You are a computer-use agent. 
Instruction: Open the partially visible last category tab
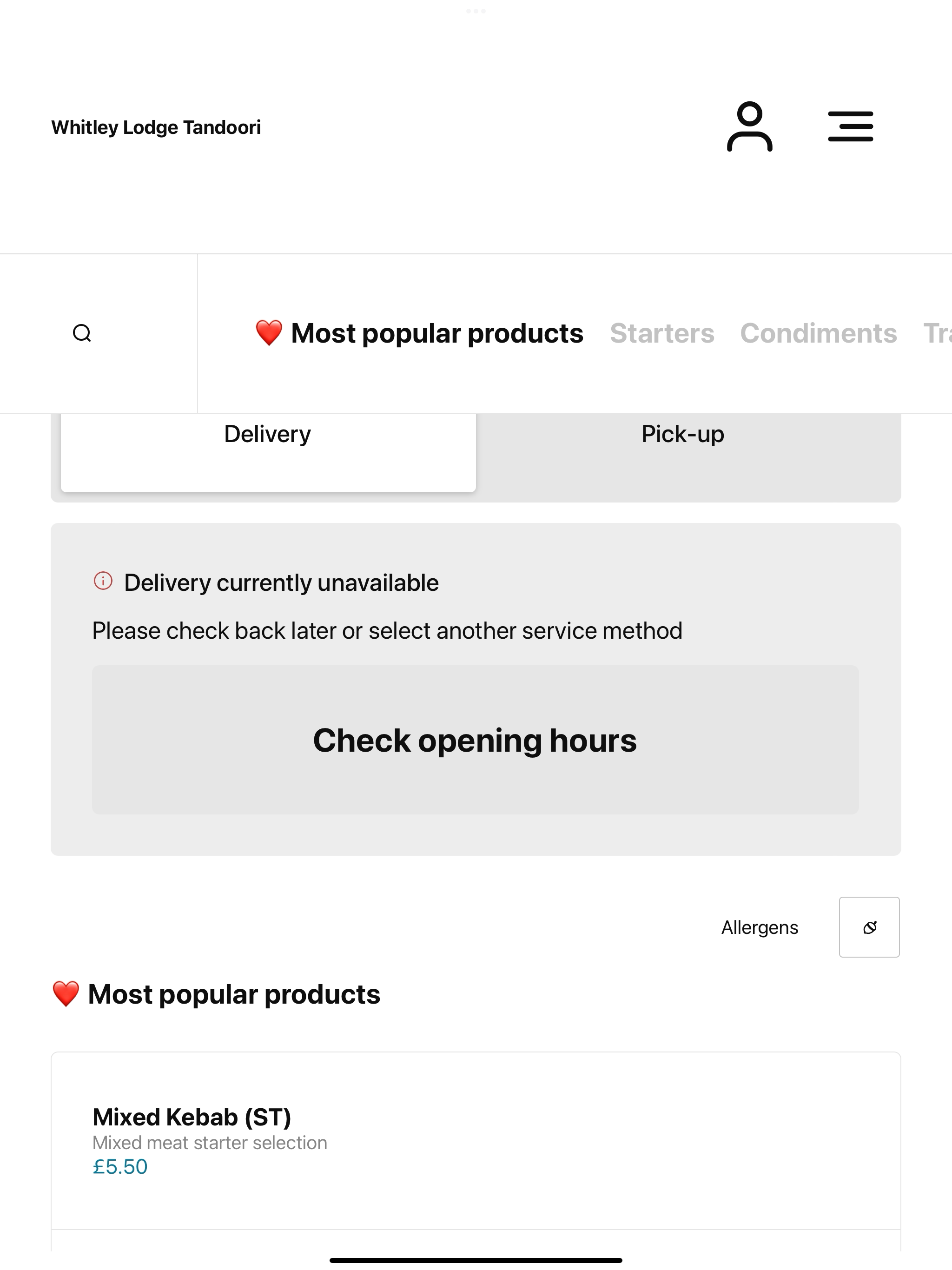point(937,334)
